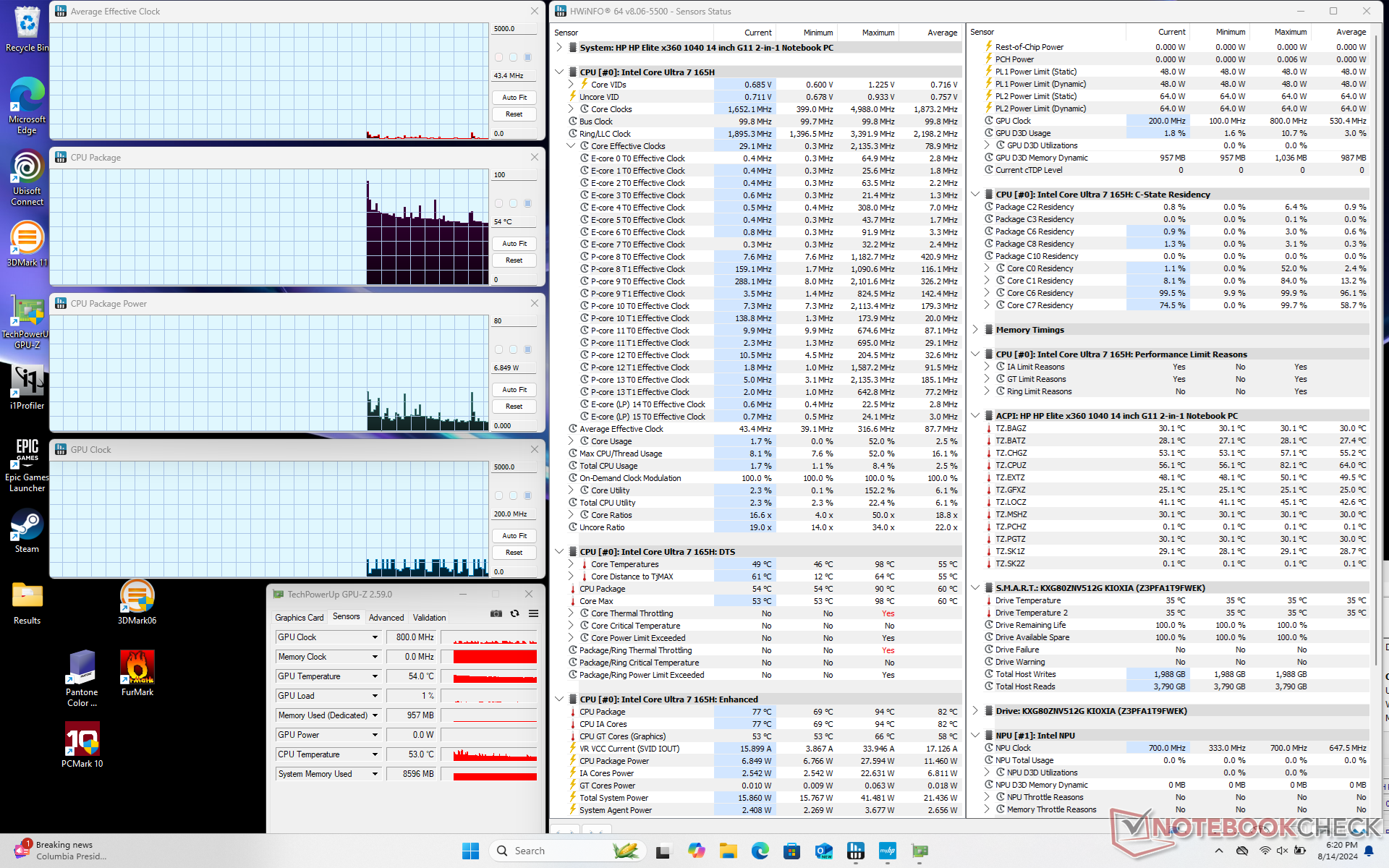Open the GPU-Z hamburger menu
Screen dimensions: 1389x868
533,613
